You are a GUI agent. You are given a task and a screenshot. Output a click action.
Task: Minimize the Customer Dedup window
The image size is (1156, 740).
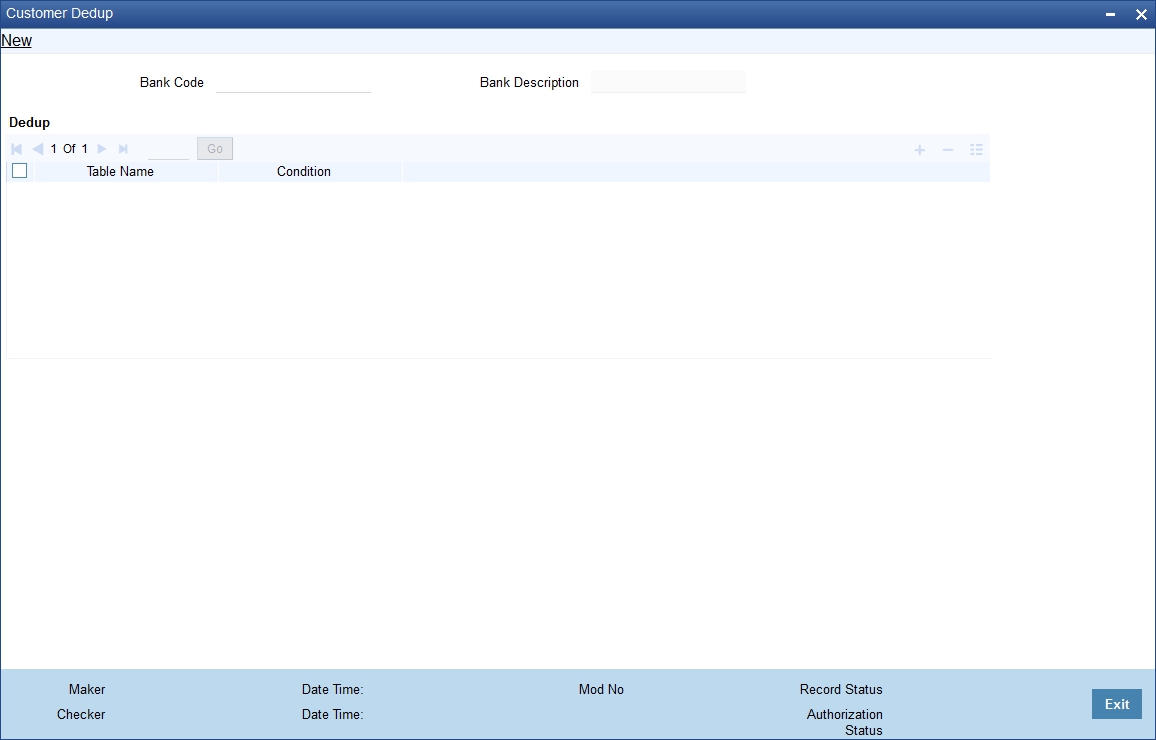(x=1110, y=14)
